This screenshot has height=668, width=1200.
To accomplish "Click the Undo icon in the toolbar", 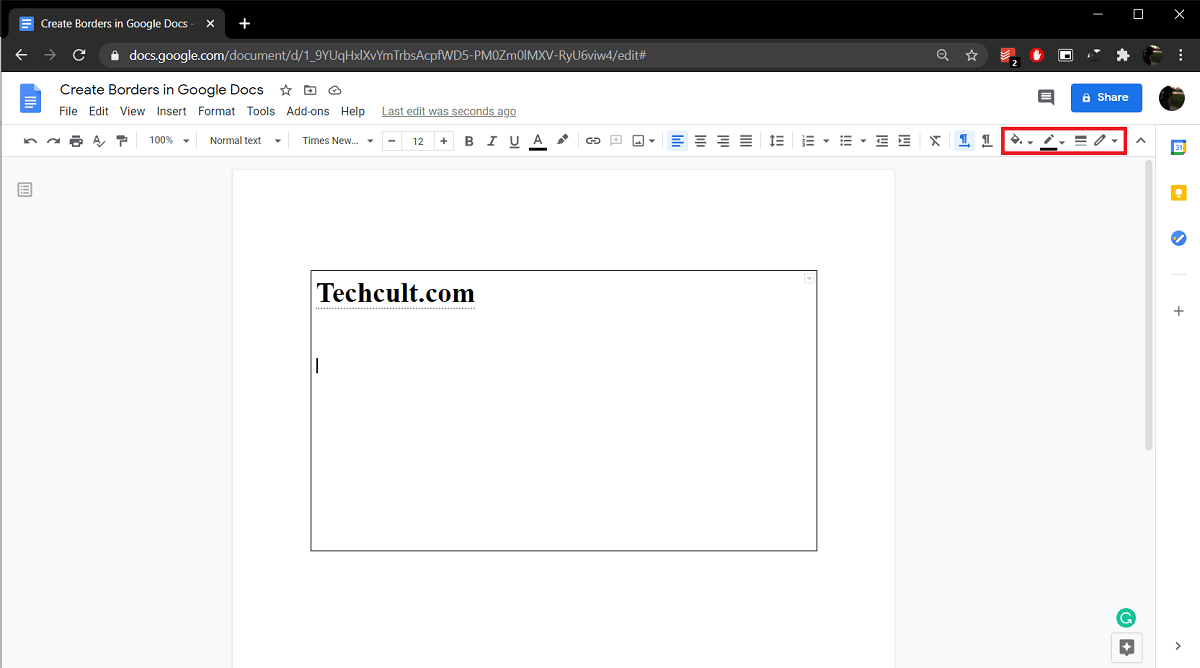I will click(30, 141).
